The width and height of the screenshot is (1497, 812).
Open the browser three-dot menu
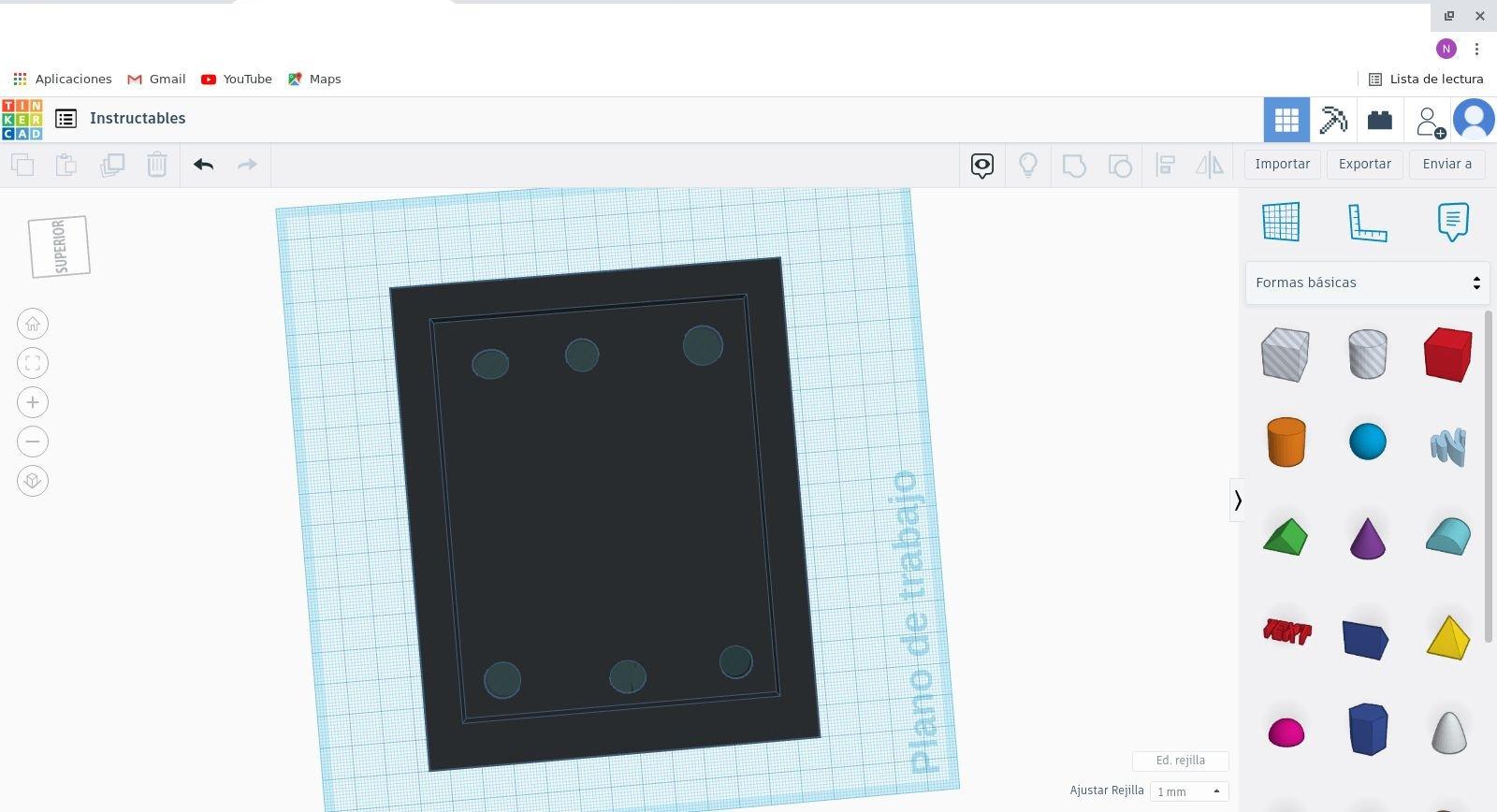[1477, 49]
